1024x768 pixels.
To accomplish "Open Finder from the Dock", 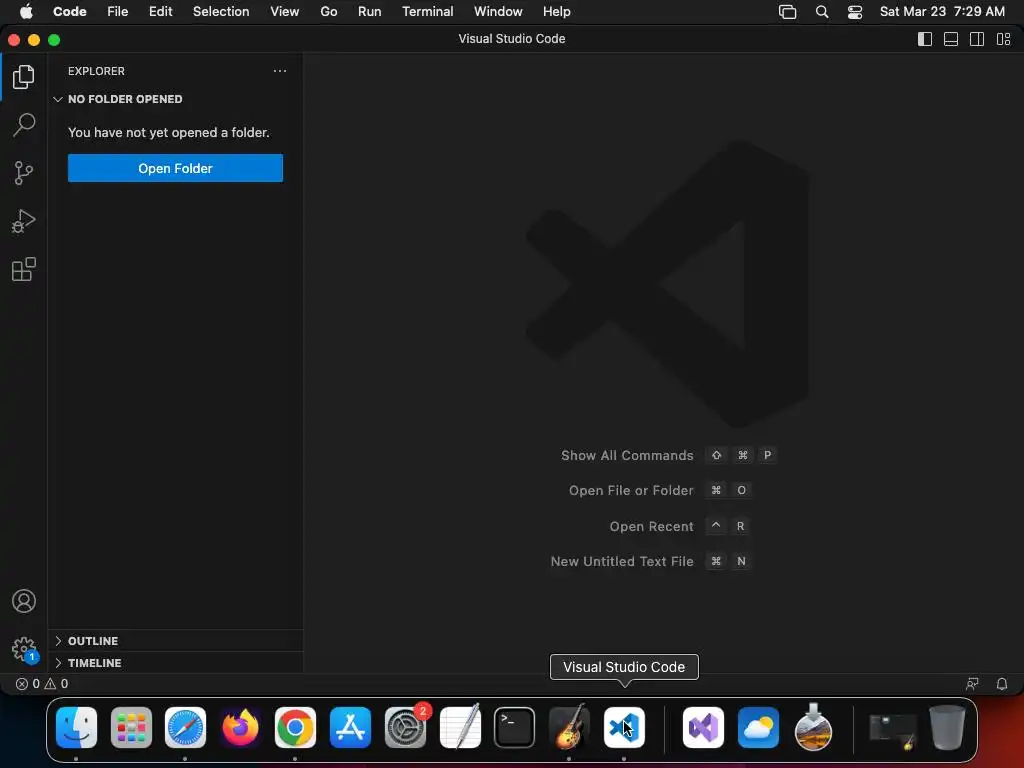I will [x=76, y=728].
